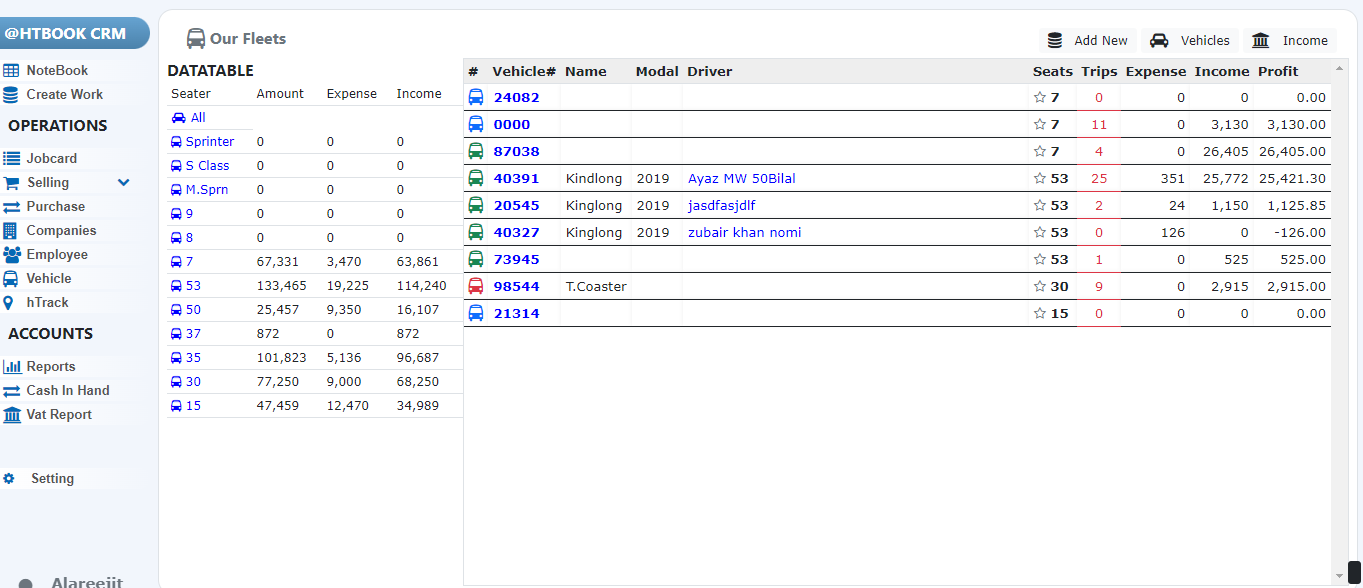Click the hTrack location pin icon
1363x588 pixels.
tap(9, 303)
